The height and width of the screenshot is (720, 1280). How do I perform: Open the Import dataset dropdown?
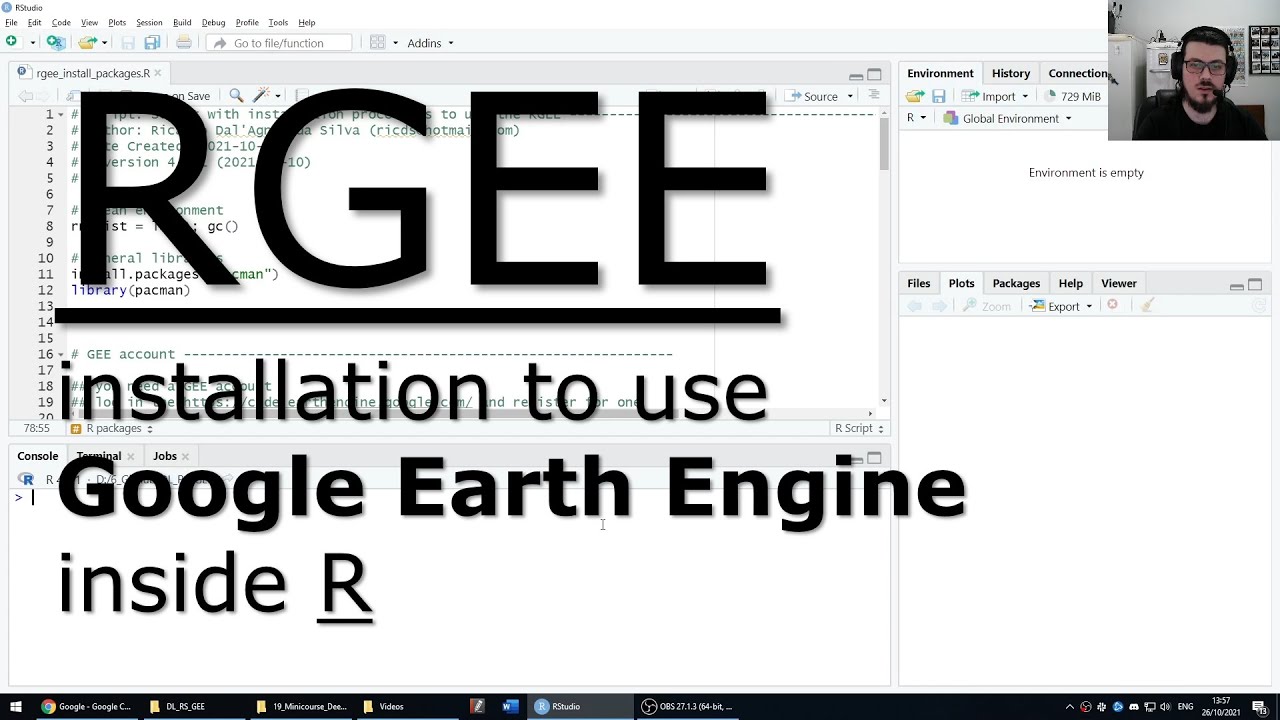click(x=996, y=96)
